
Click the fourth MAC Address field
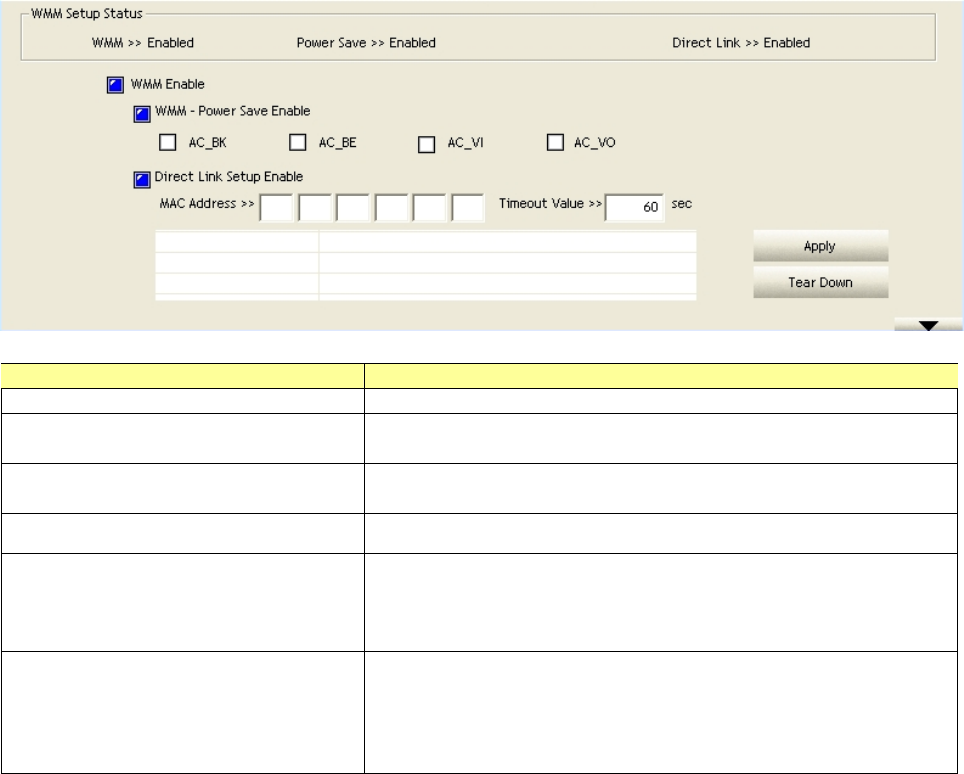pos(392,207)
